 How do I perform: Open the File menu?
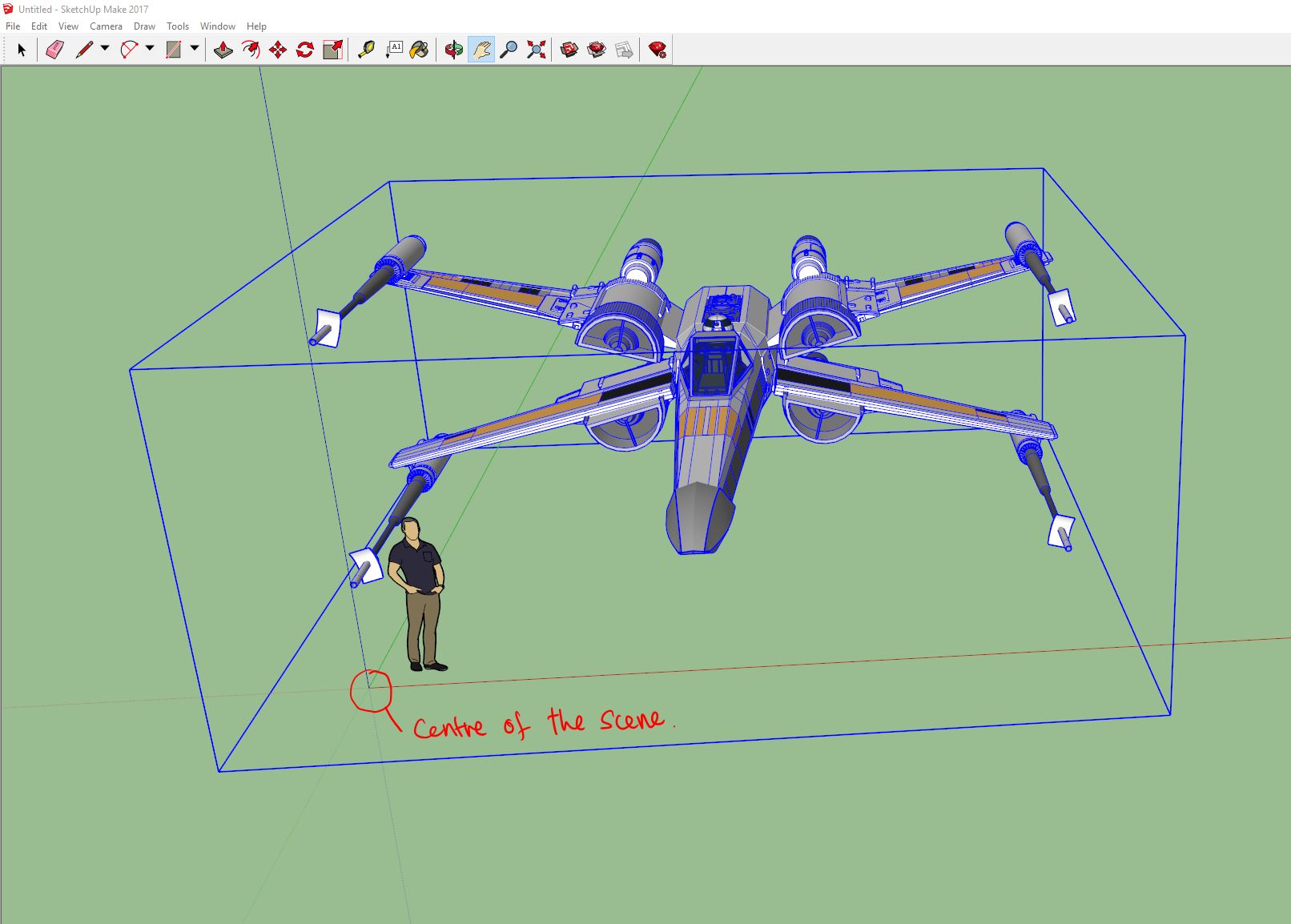[13, 26]
